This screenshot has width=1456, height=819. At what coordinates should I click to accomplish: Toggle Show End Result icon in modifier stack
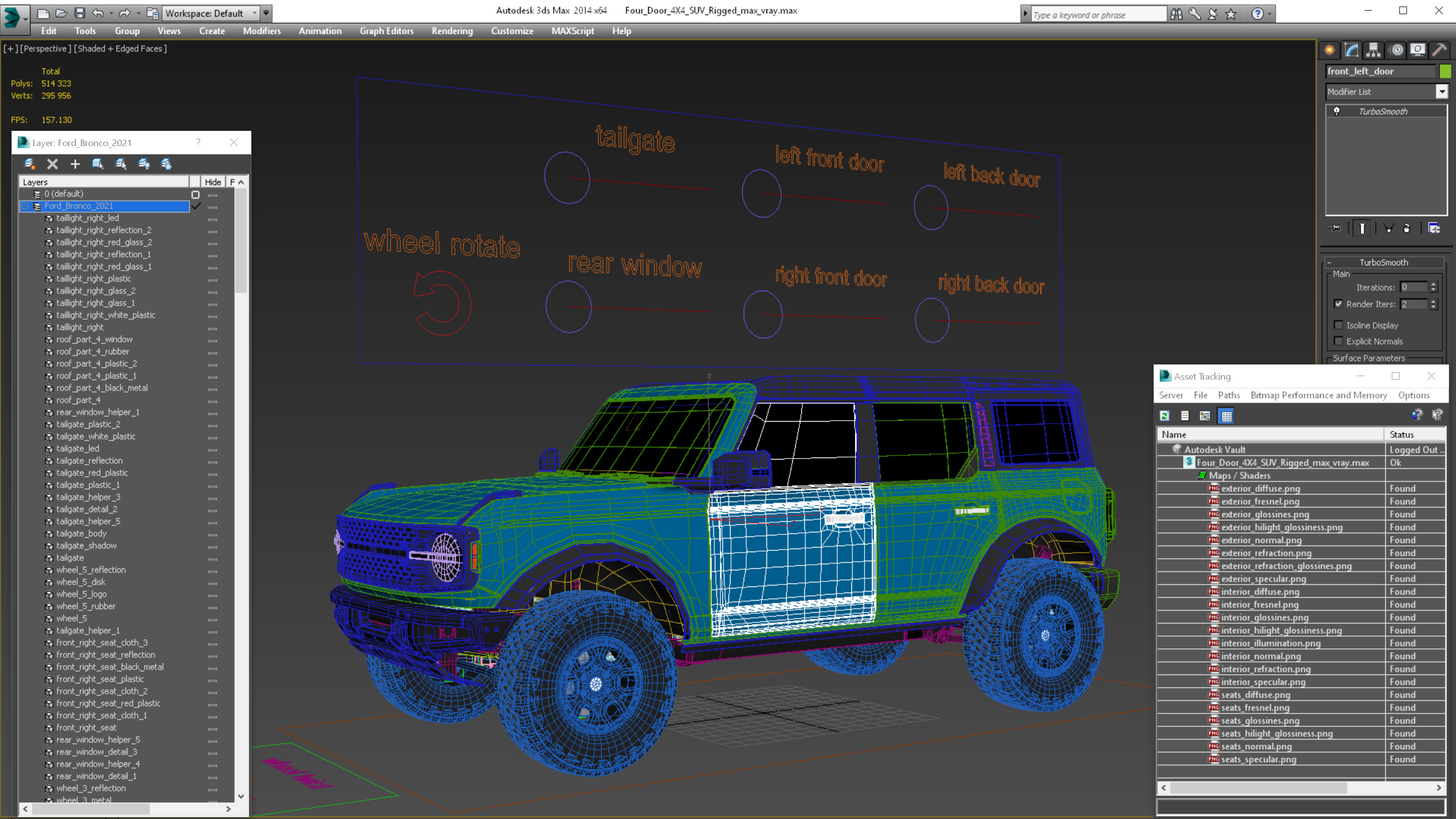tap(1362, 229)
